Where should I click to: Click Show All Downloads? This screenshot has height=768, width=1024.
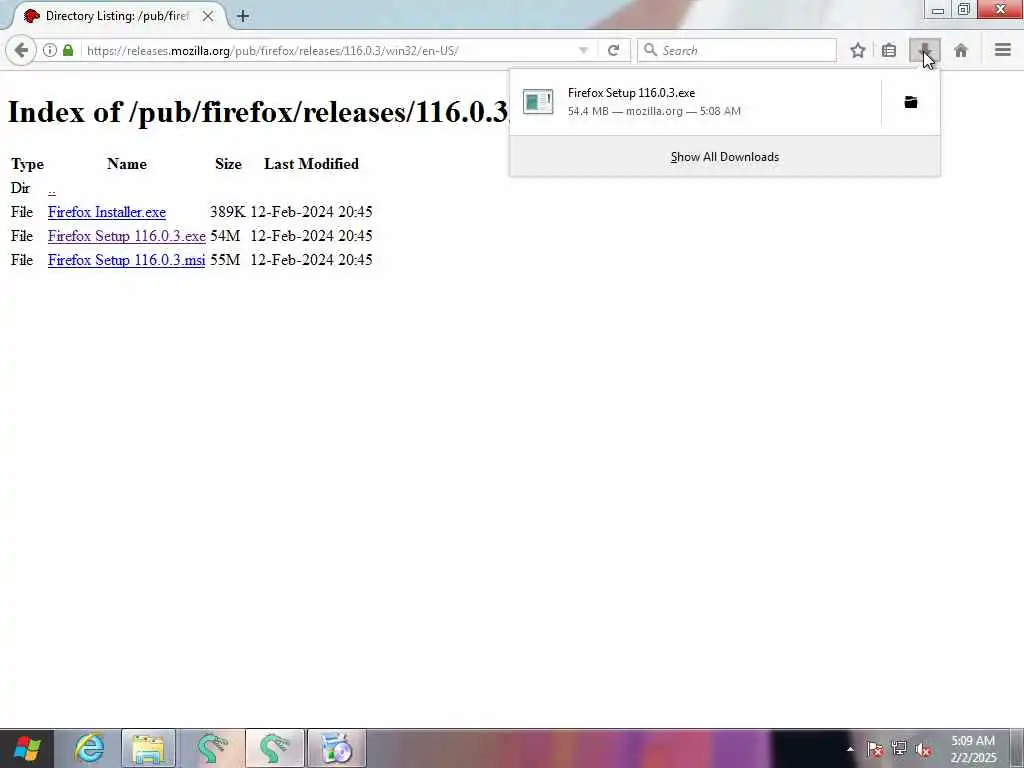[725, 157]
